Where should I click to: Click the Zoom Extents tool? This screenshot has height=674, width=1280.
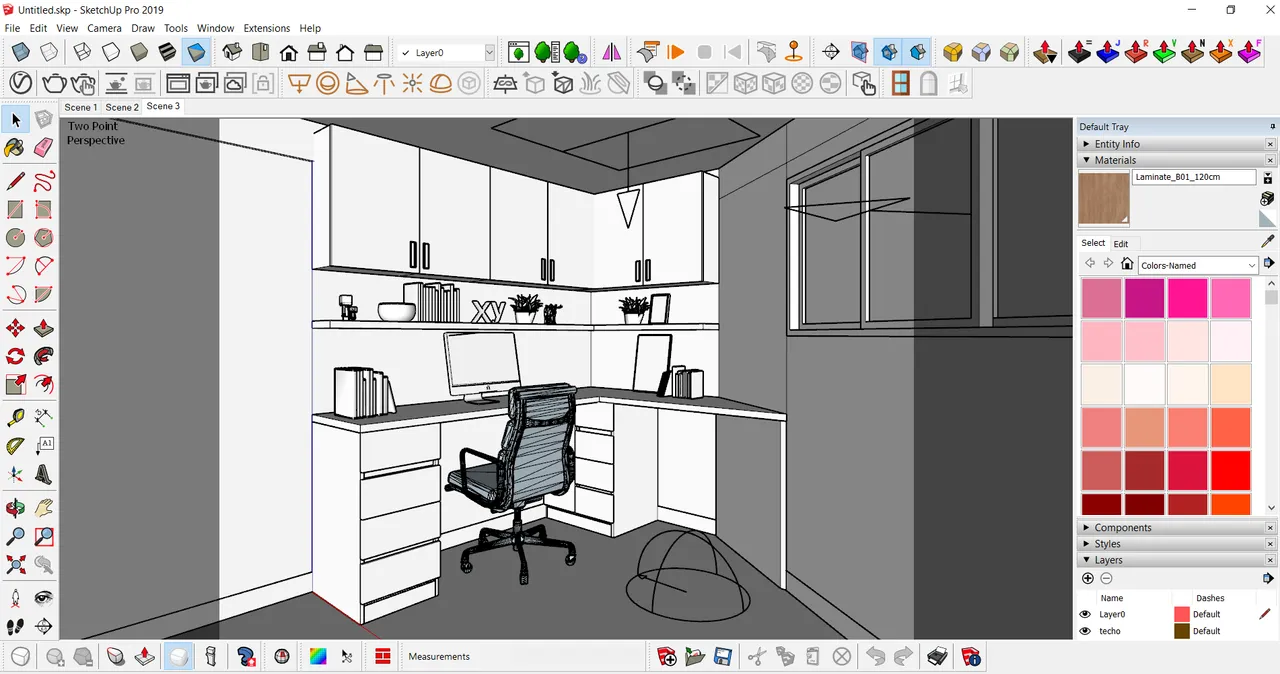[15, 565]
